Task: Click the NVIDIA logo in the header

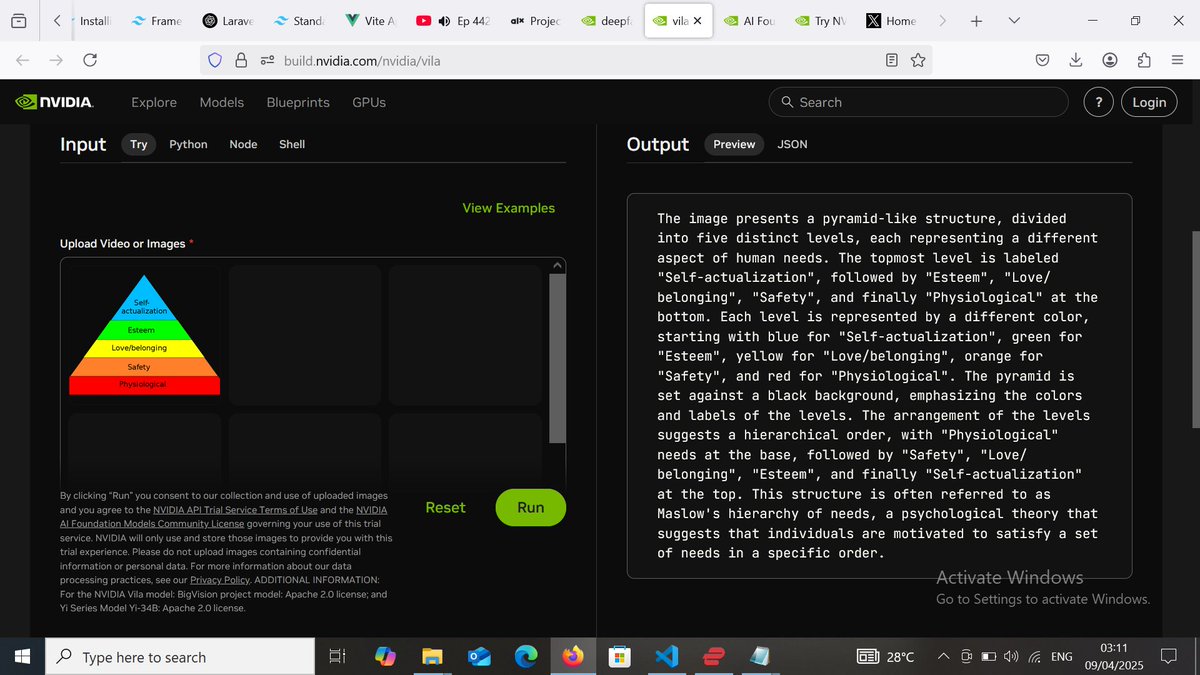Action: click(x=54, y=102)
